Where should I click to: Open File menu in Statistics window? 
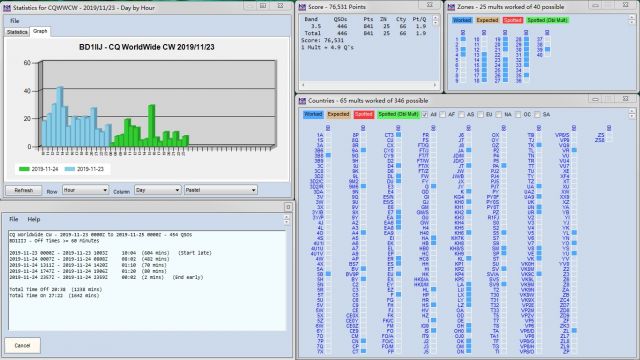point(15,21)
